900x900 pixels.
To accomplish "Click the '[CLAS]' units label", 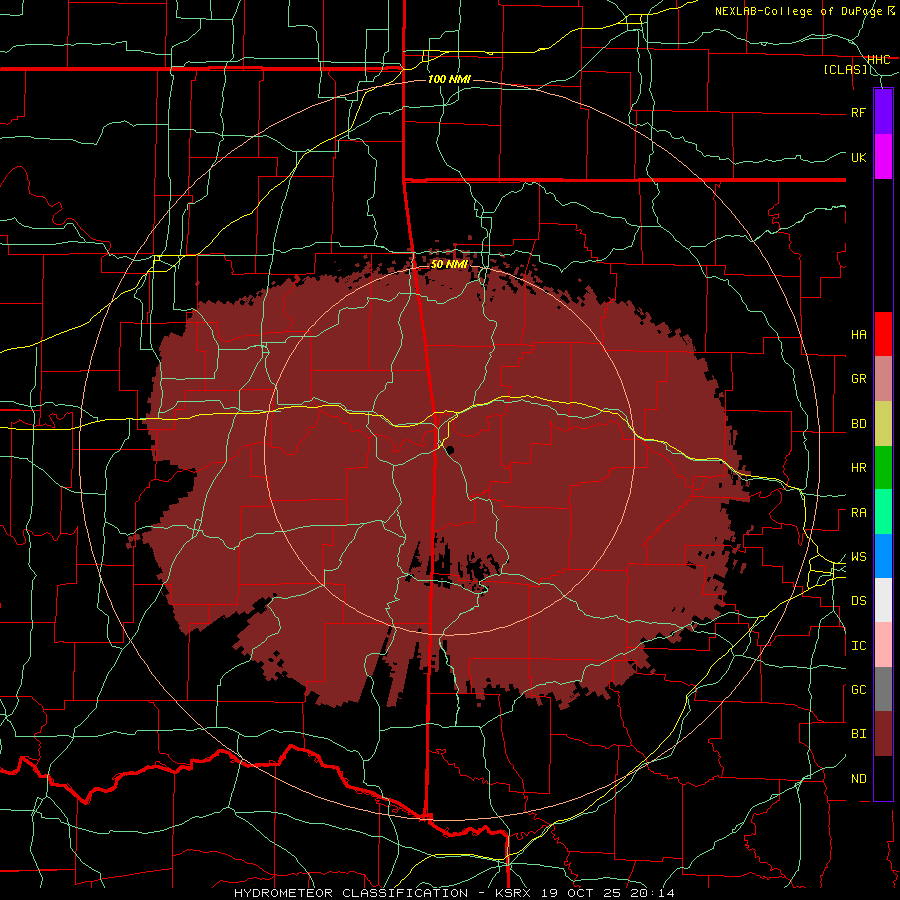I will pyautogui.click(x=845, y=70).
